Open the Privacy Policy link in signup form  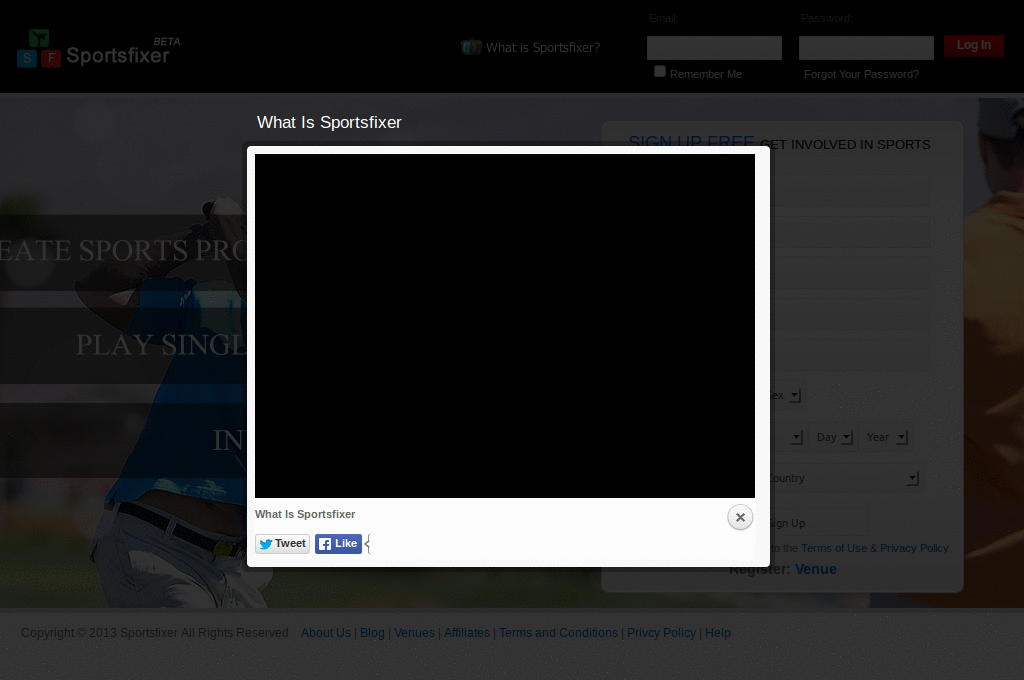click(x=914, y=548)
